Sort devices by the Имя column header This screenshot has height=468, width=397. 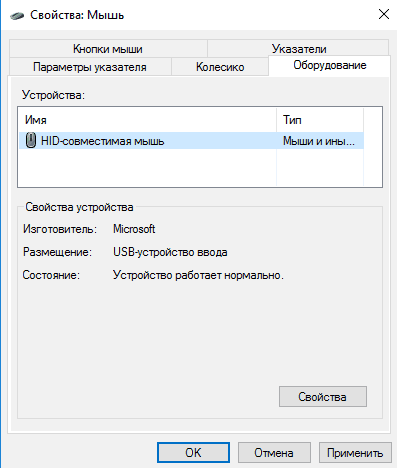147,120
